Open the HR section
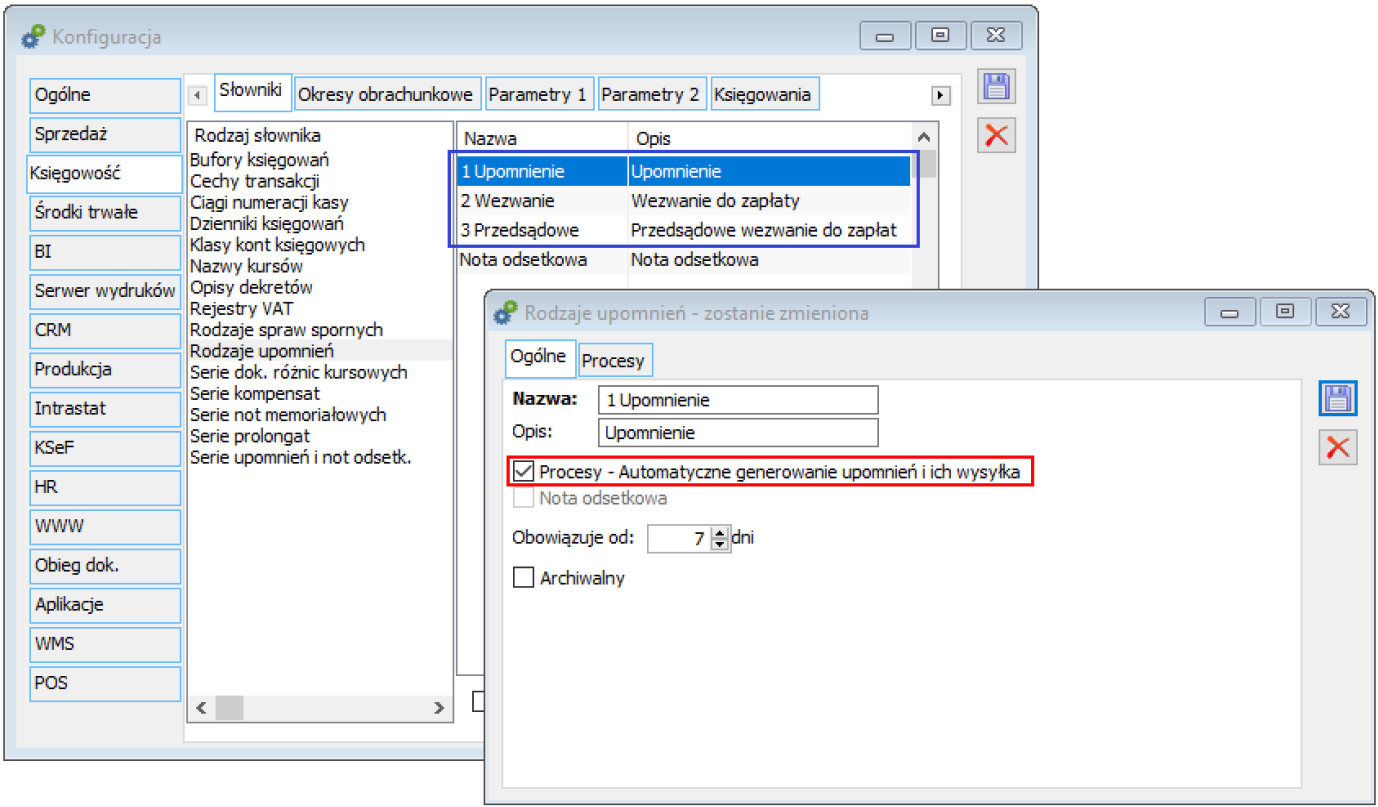This screenshot has height=807, width=1378. click(105, 487)
